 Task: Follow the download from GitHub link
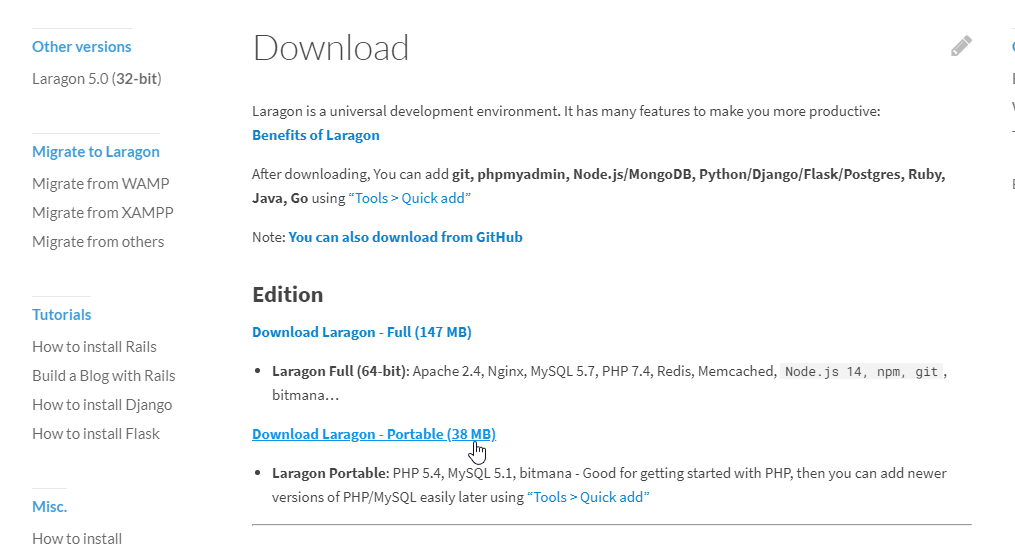click(x=405, y=237)
